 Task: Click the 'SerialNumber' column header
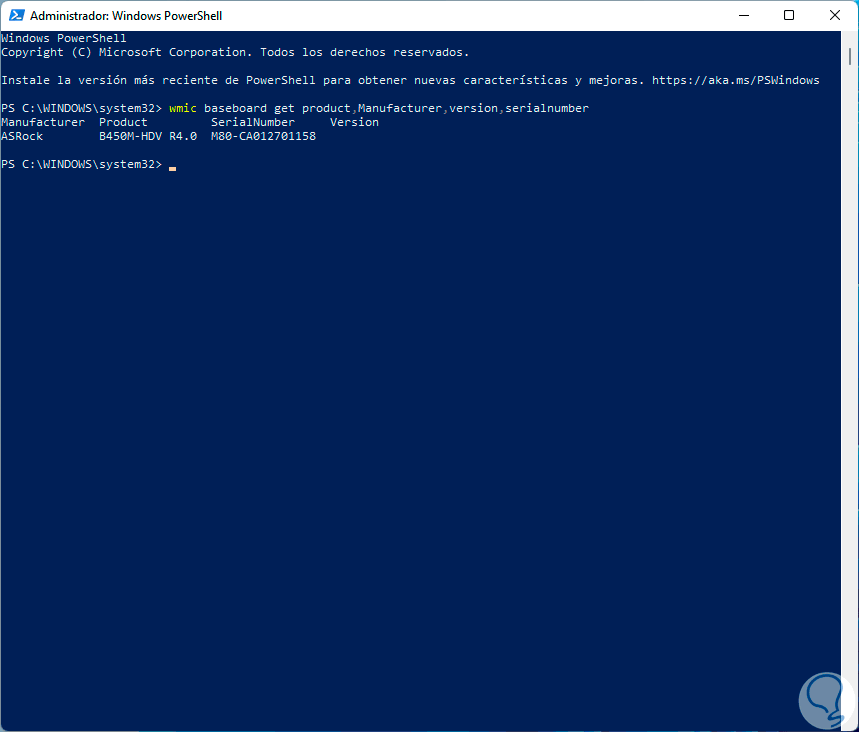253,122
